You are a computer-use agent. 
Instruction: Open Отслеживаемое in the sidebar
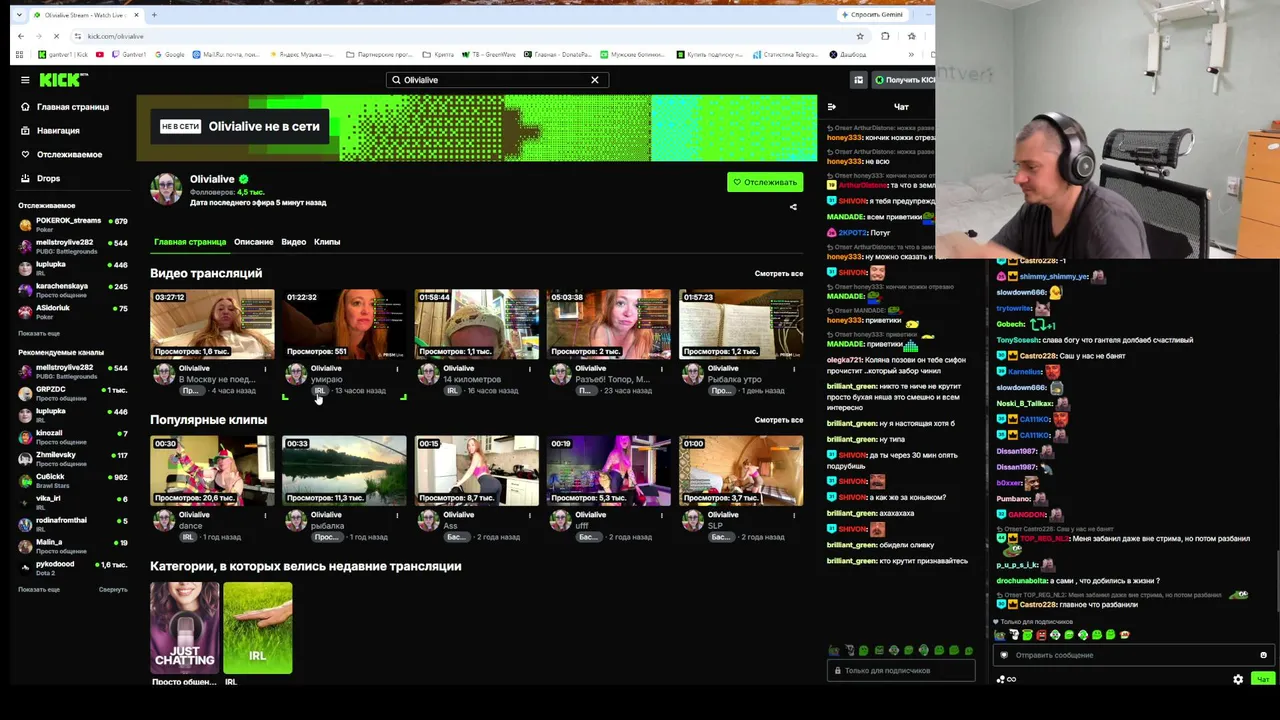click(62, 155)
